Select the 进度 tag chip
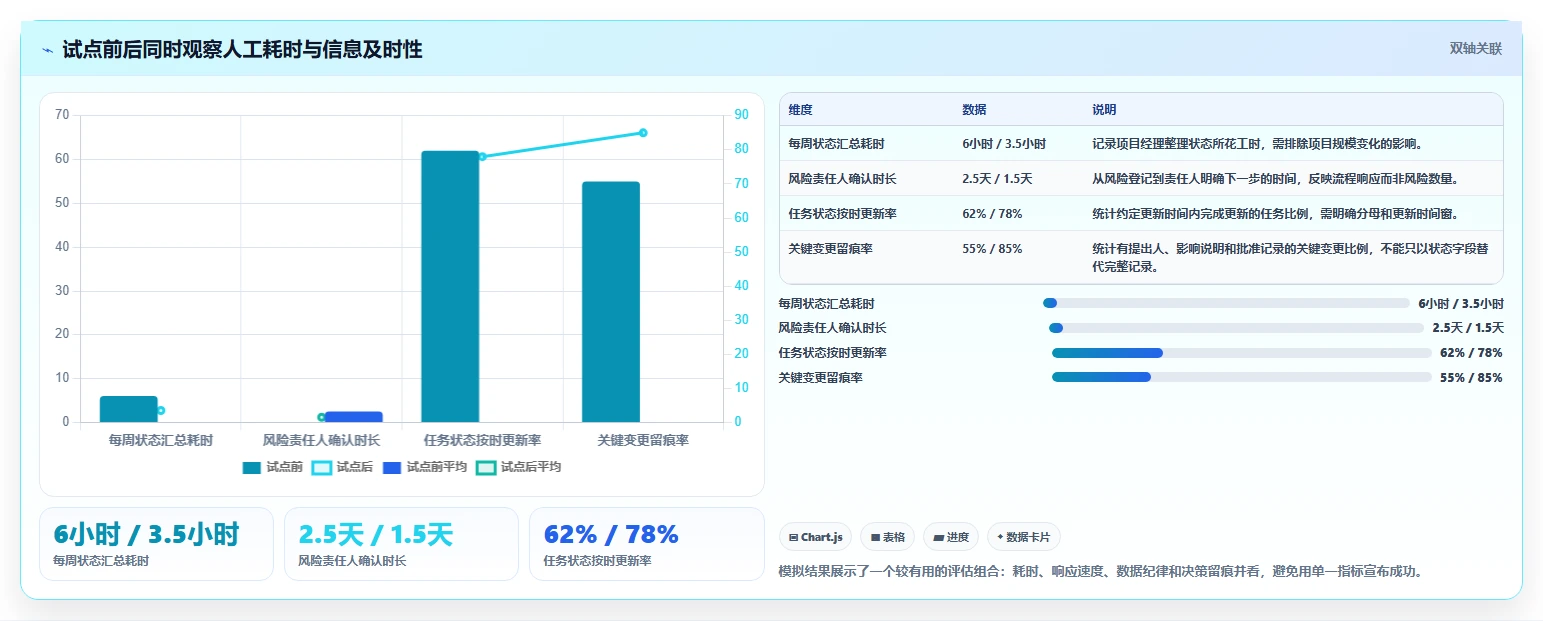The height and width of the screenshot is (621, 1543). pos(951,537)
